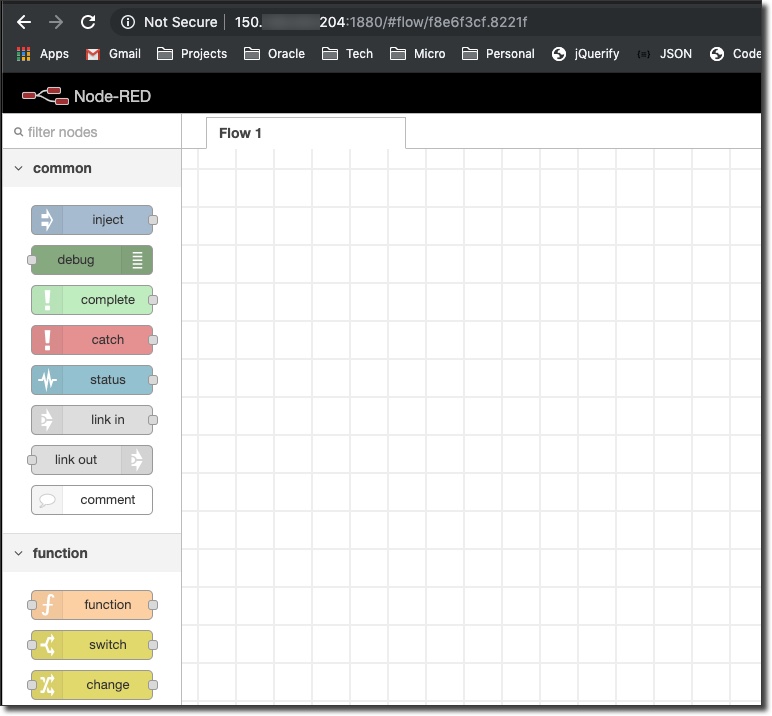772x716 pixels.
Task: Click the browser back arrow
Action: tap(24, 22)
